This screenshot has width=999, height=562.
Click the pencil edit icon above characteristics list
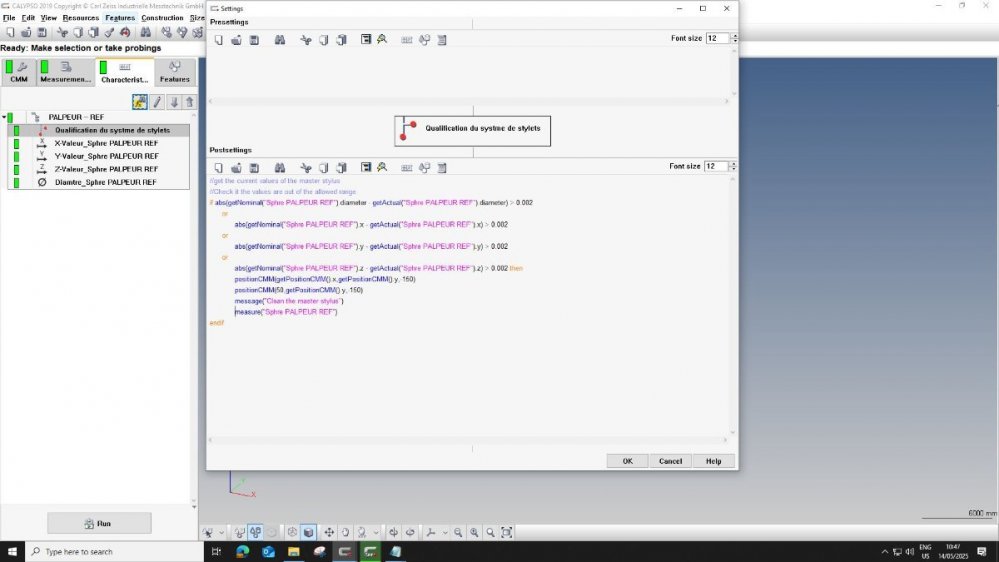157,102
